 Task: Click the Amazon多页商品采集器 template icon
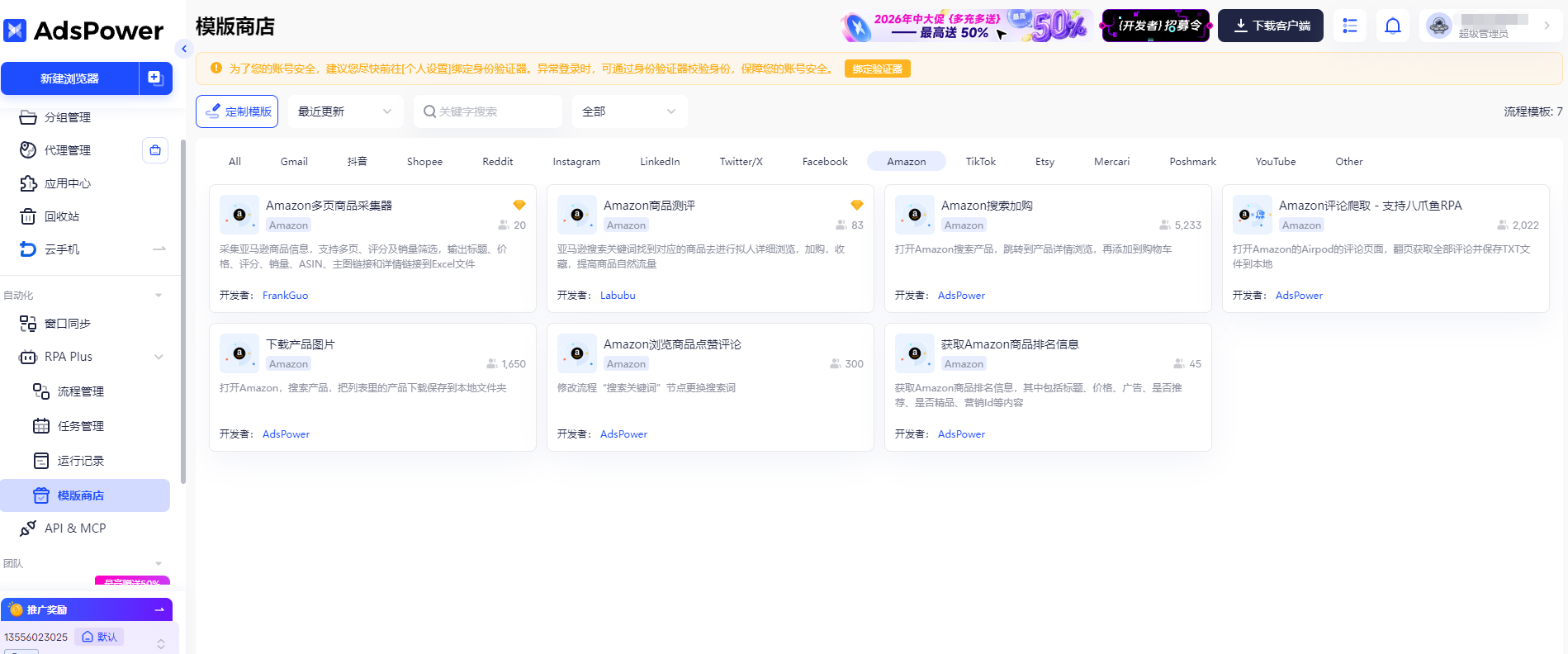point(239,215)
